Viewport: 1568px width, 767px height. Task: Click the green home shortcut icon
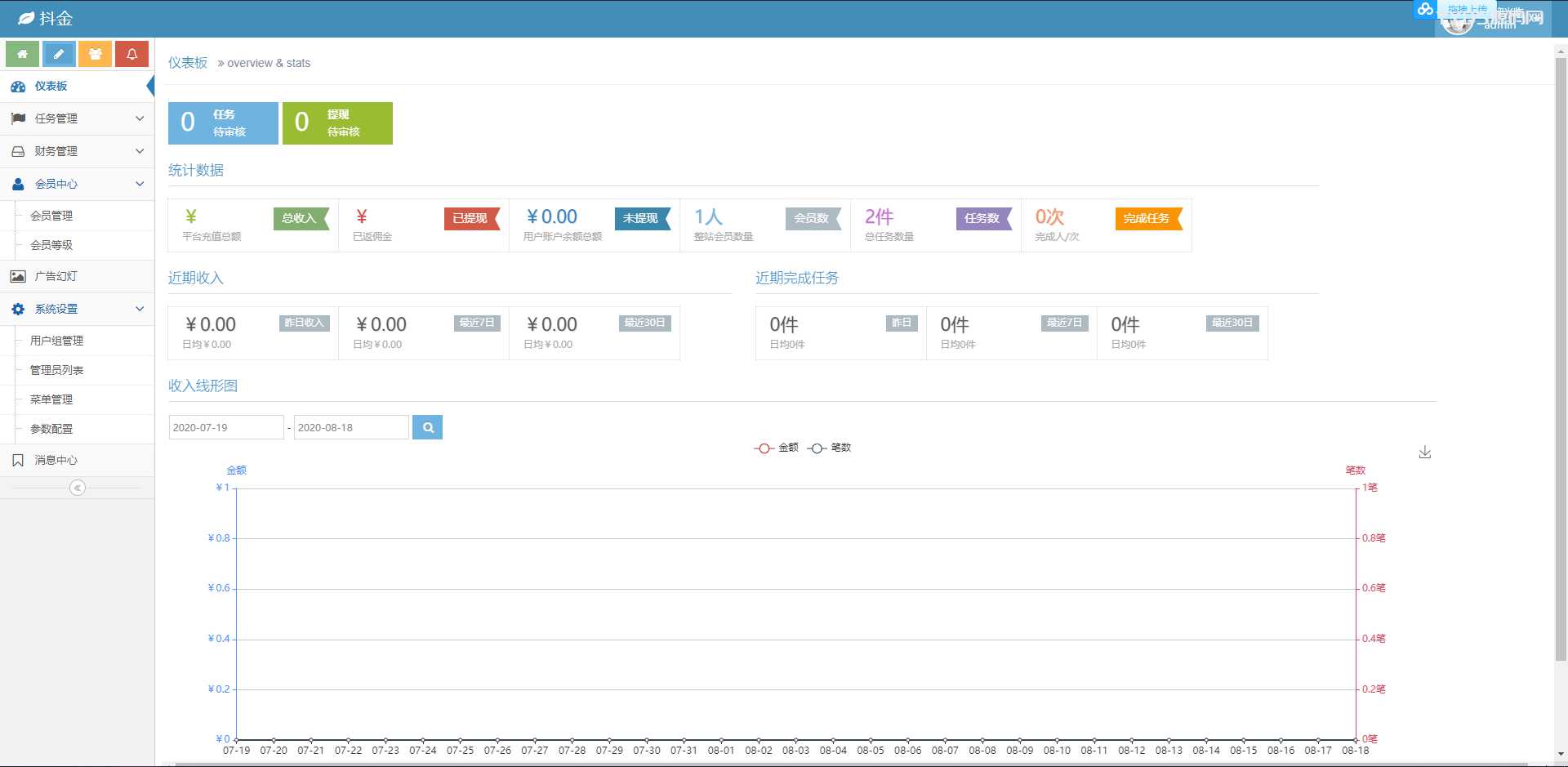point(22,54)
